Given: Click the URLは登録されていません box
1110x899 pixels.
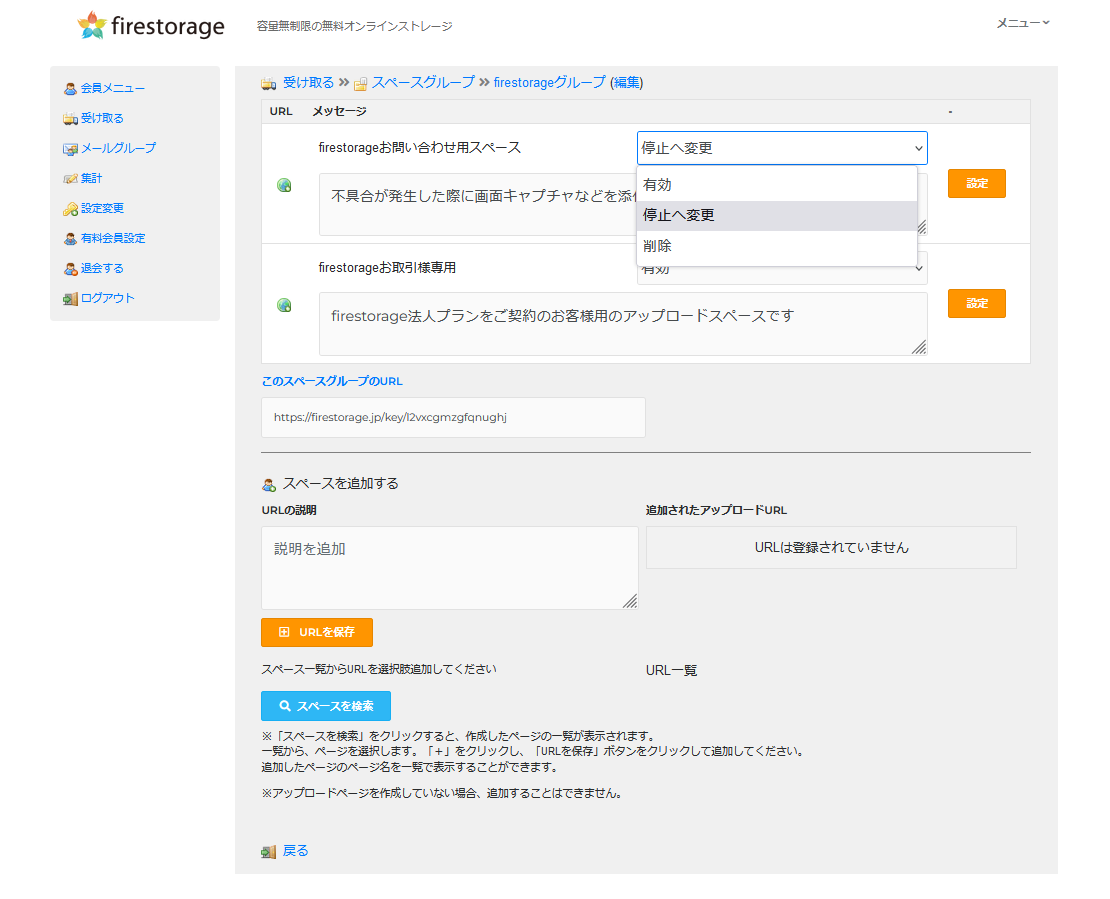Looking at the screenshot, I should point(831,547).
